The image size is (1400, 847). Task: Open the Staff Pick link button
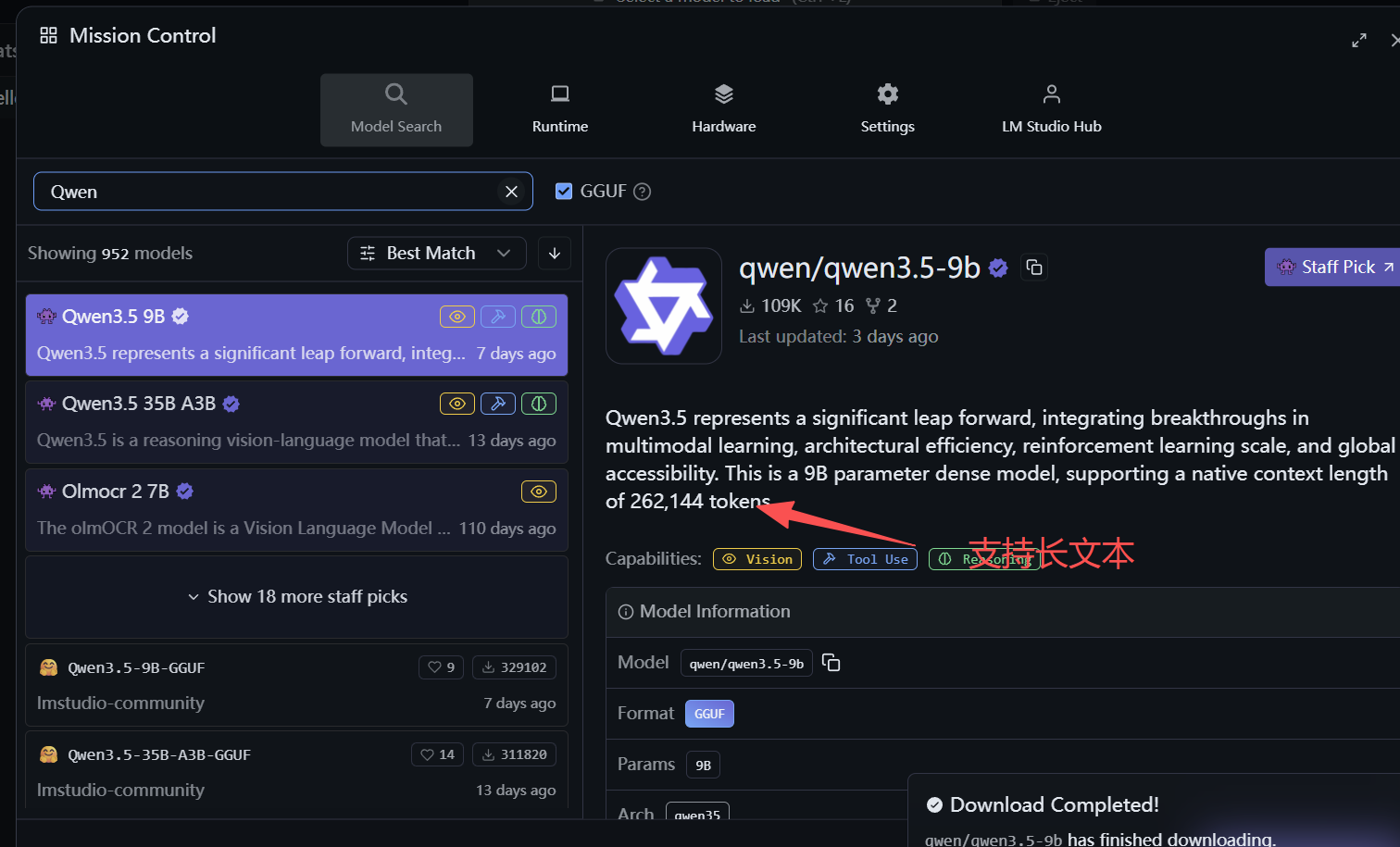[1333, 267]
